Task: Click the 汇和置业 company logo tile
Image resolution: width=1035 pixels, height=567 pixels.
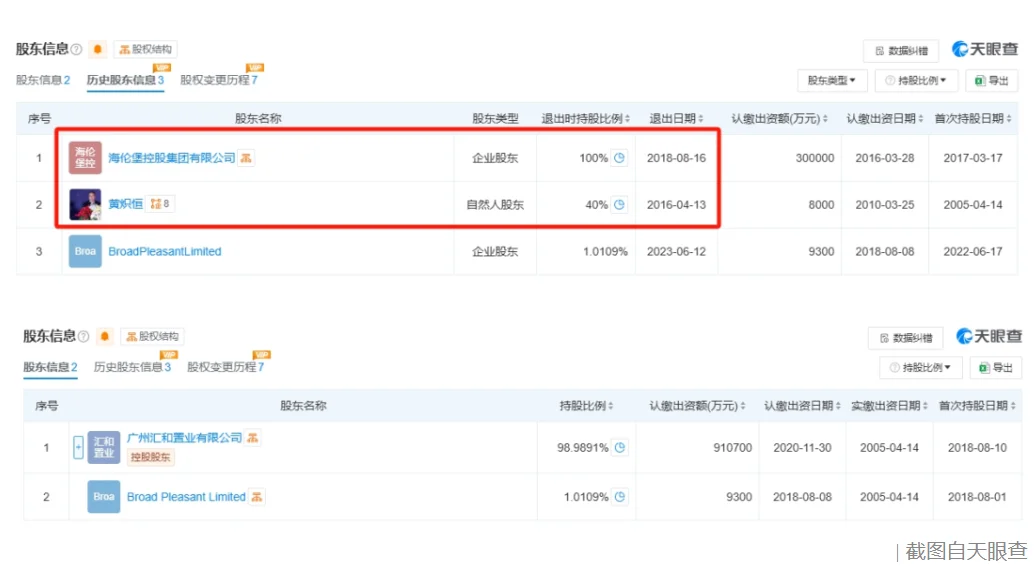Action: [104, 447]
